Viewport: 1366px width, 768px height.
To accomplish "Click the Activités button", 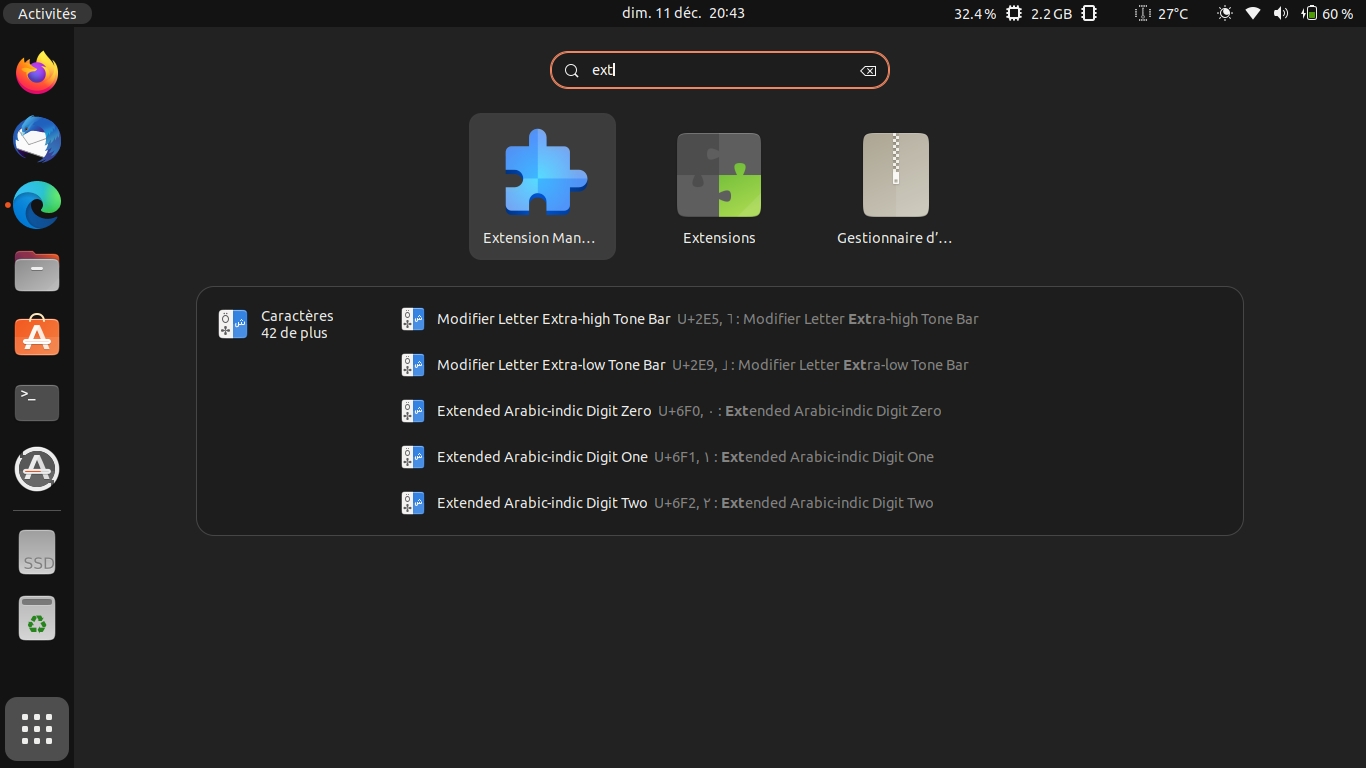I will point(47,13).
